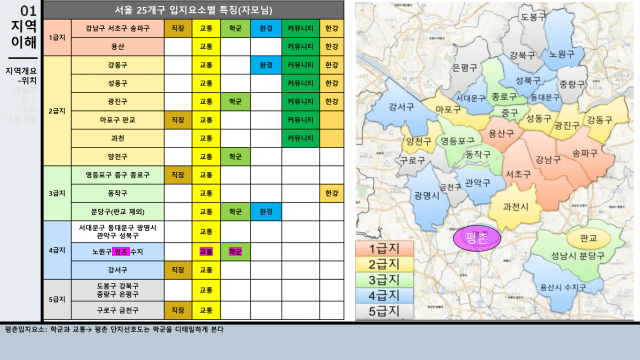Click the 5급지 gray legend swatch
The height and width of the screenshot is (360, 640).
click(x=384, y=311)
